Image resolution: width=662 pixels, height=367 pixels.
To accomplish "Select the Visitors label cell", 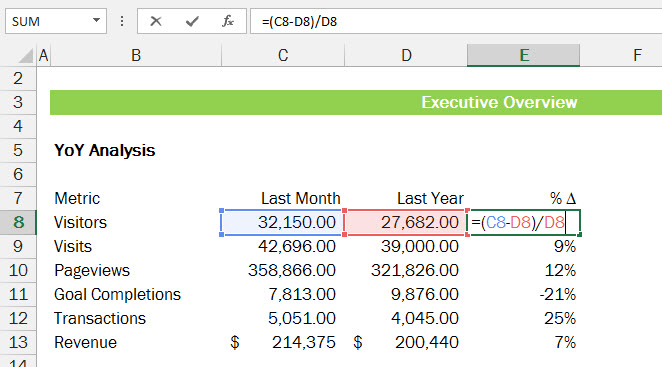I will coord(136,222).
